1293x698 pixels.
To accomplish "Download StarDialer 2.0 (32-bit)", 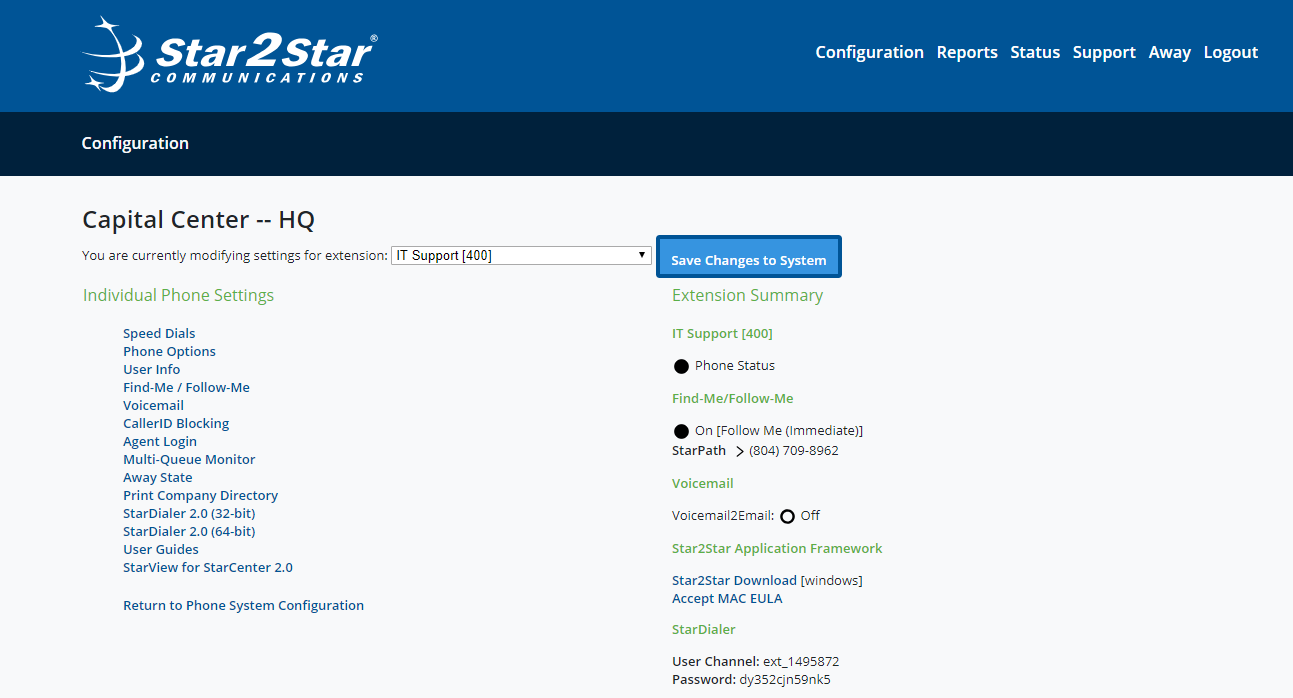I will 189,513.
